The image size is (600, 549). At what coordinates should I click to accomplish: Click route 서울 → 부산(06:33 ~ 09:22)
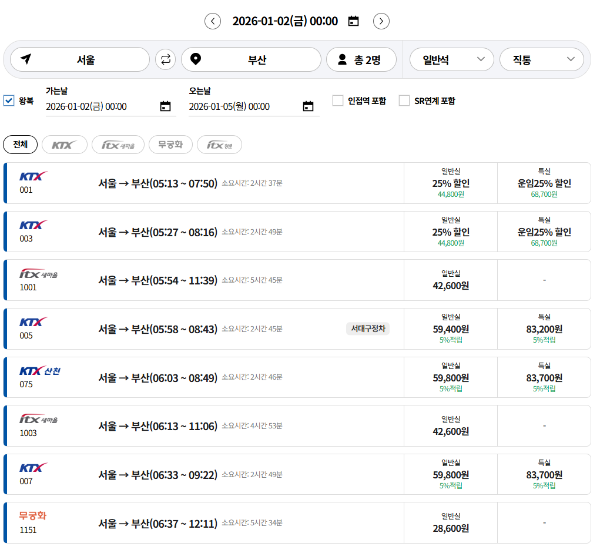pyautogui.click(x=158, y=475)
